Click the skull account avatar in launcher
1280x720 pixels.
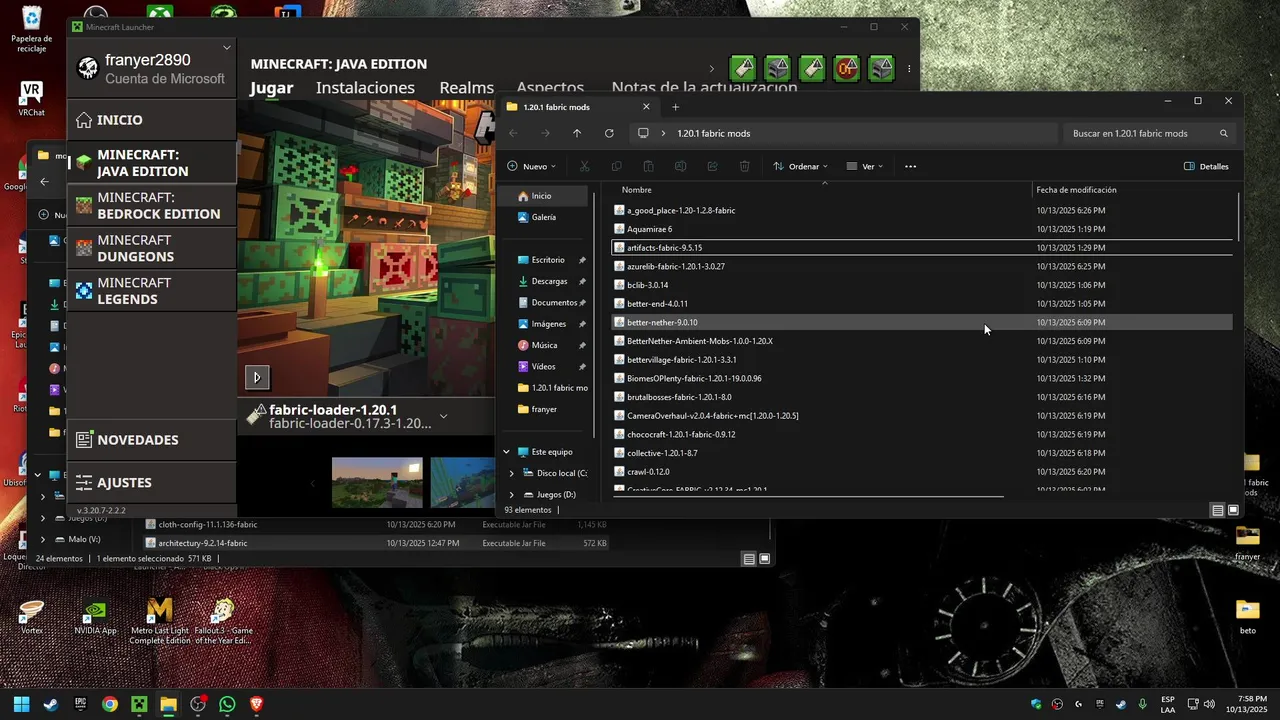(88, 69)
